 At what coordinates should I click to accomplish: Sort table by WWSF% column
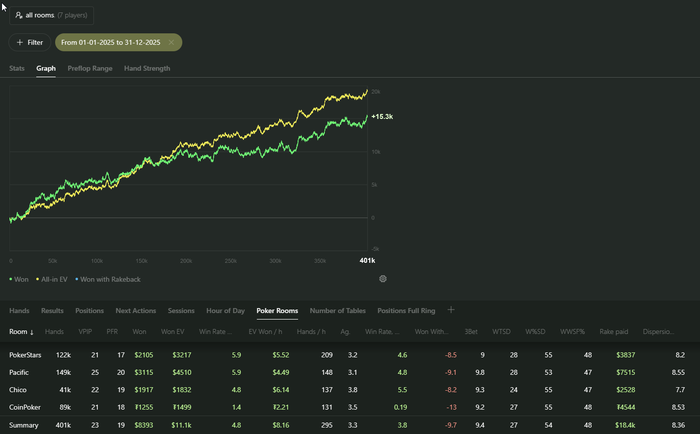coord(572,331)
